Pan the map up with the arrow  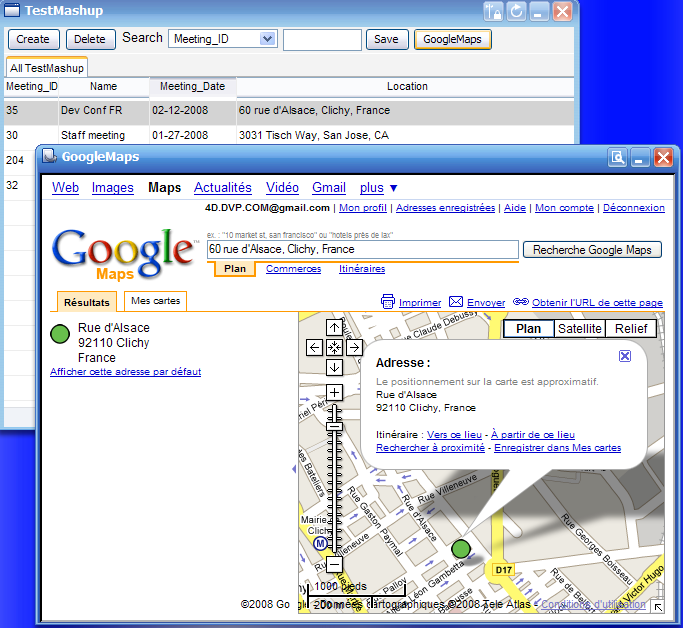pos(334,328)
